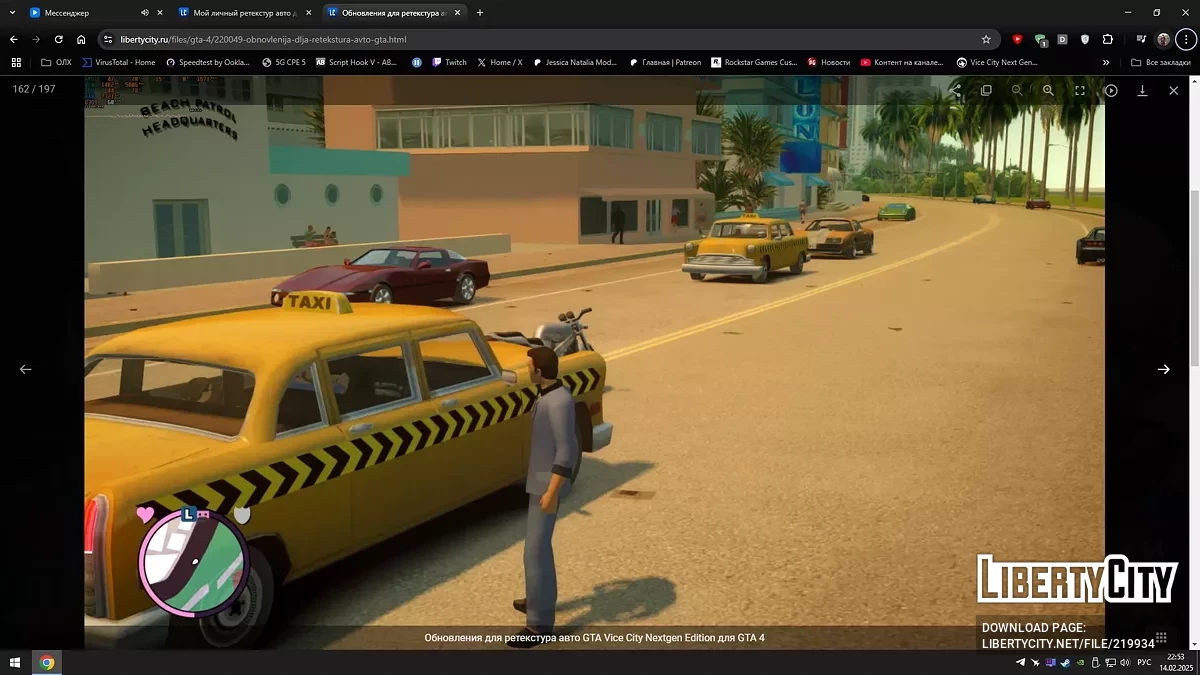Screen dimensions: 1200x675
Task: Click the share icon in the image viewer
Action: click(955, 90)
